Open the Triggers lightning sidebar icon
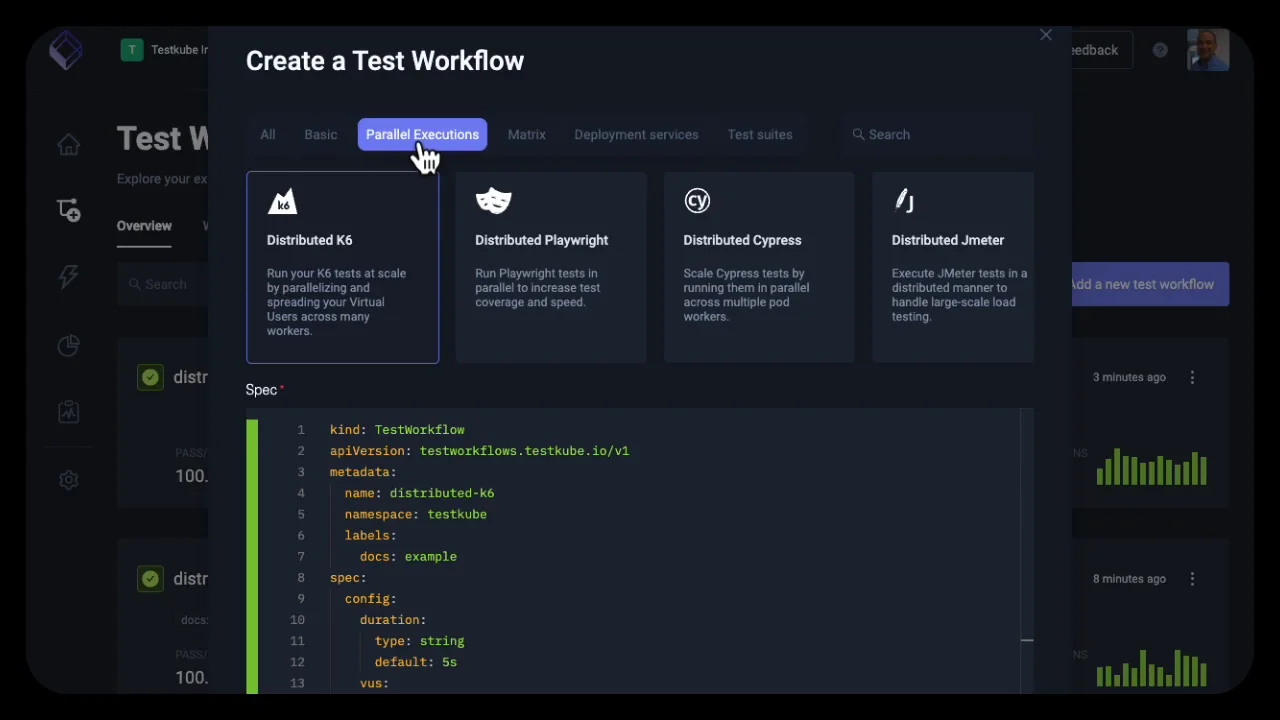Screen dimensions: 1280x720 click(x=68, y=277)
